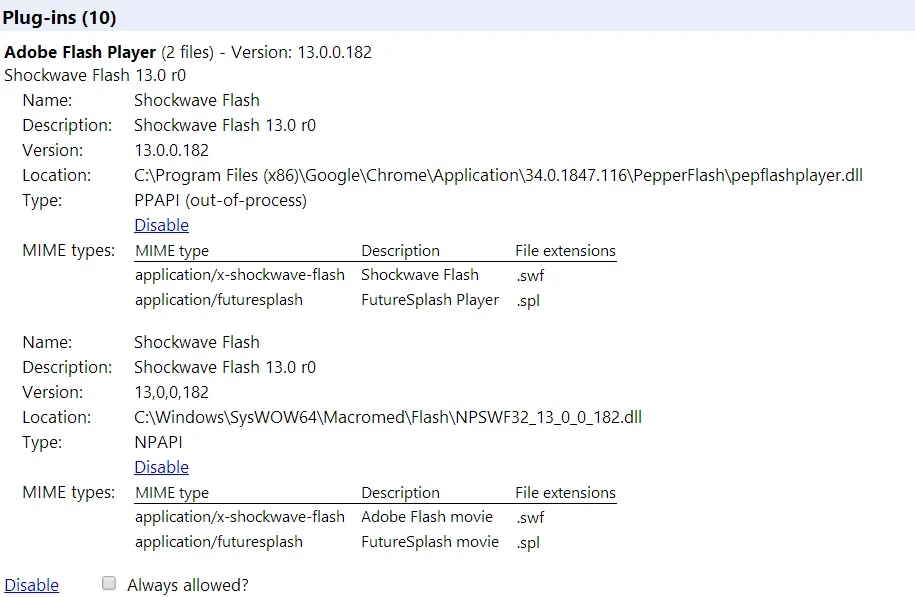Click application/futuresplash in the FutureSplash Player row
This screenshot has height=597, width=915.
point(219,300)
